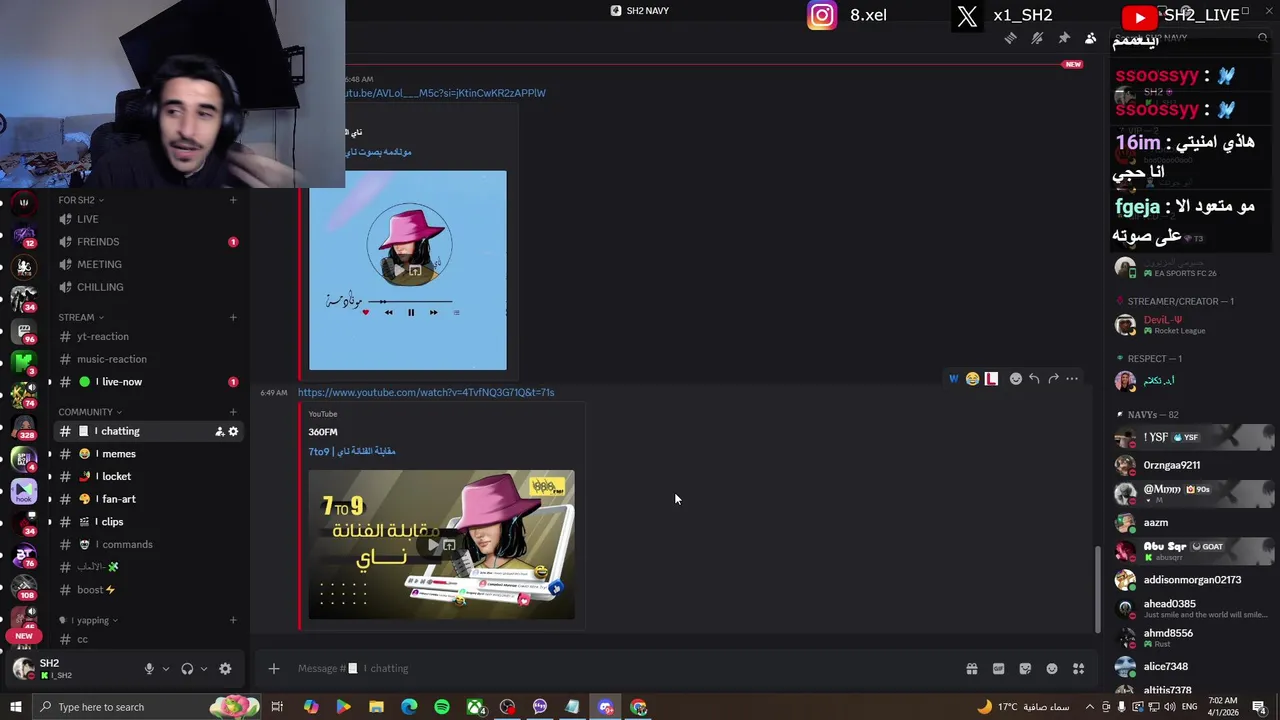Click the NEW unread servers pill
This screenshot has width=1280, height=720.
coord(24,636)
